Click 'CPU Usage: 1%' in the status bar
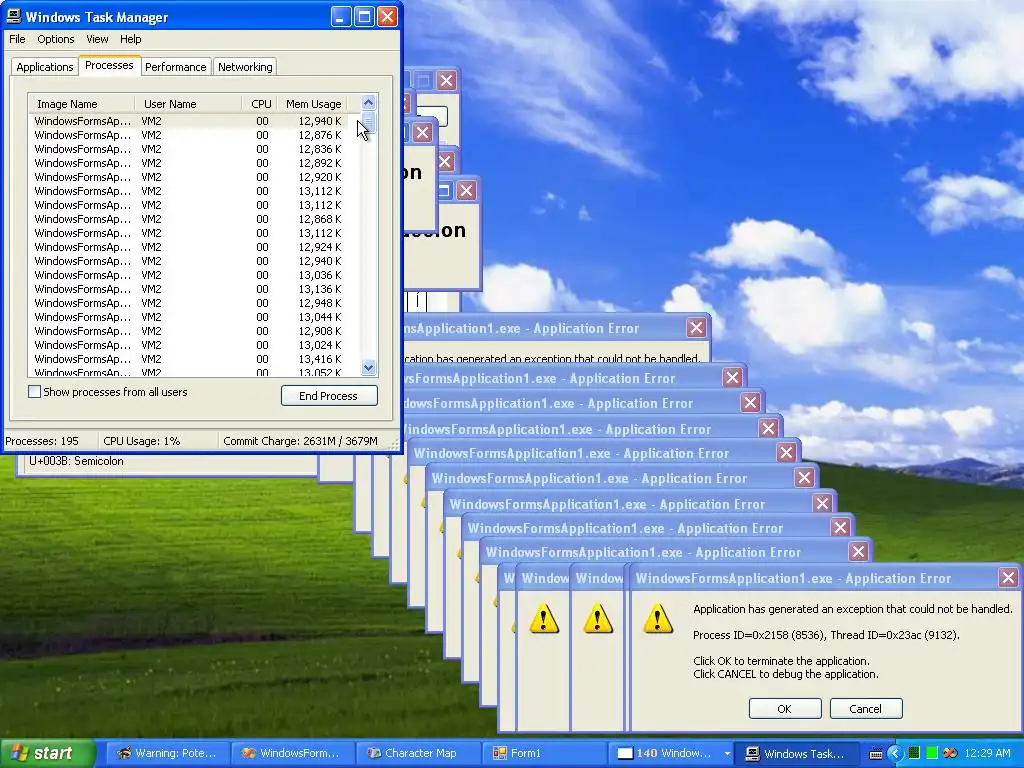Image resolution: width=1024 pixels, height=768 pixels. [x=142, y=441]
